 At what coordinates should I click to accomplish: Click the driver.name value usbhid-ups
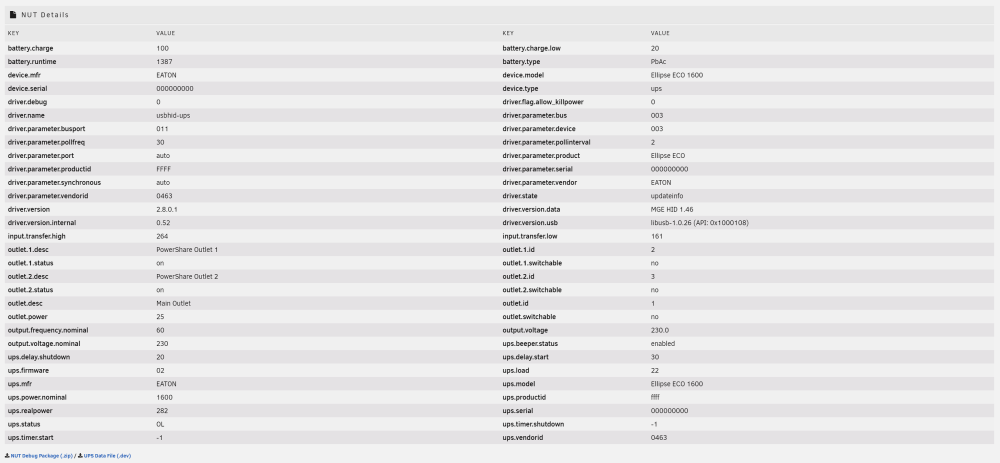pos(173,115)
